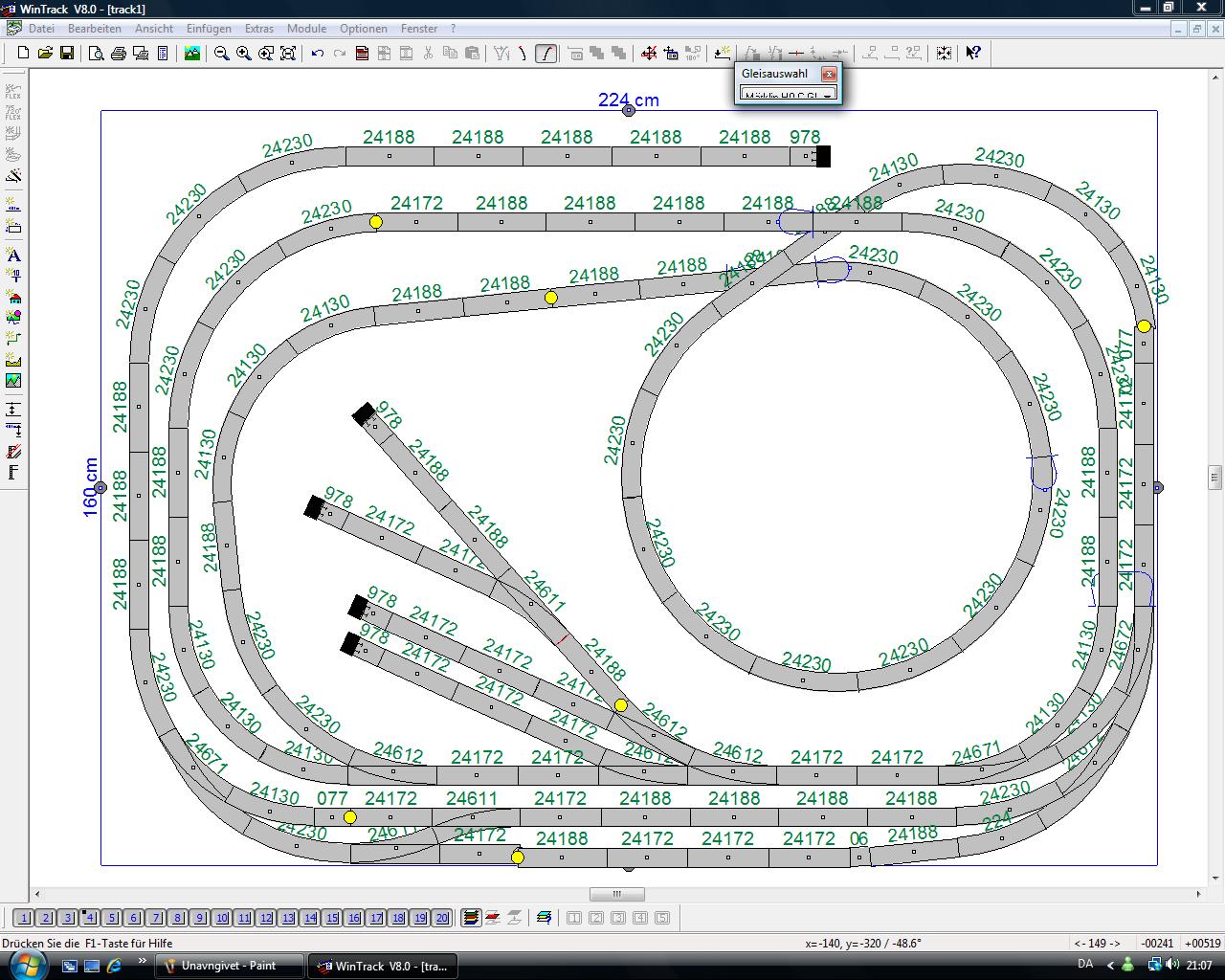Viewport: 1225px width, 980px height.
Task: Open the Einfügen menu
Action: tap(209, 29)
